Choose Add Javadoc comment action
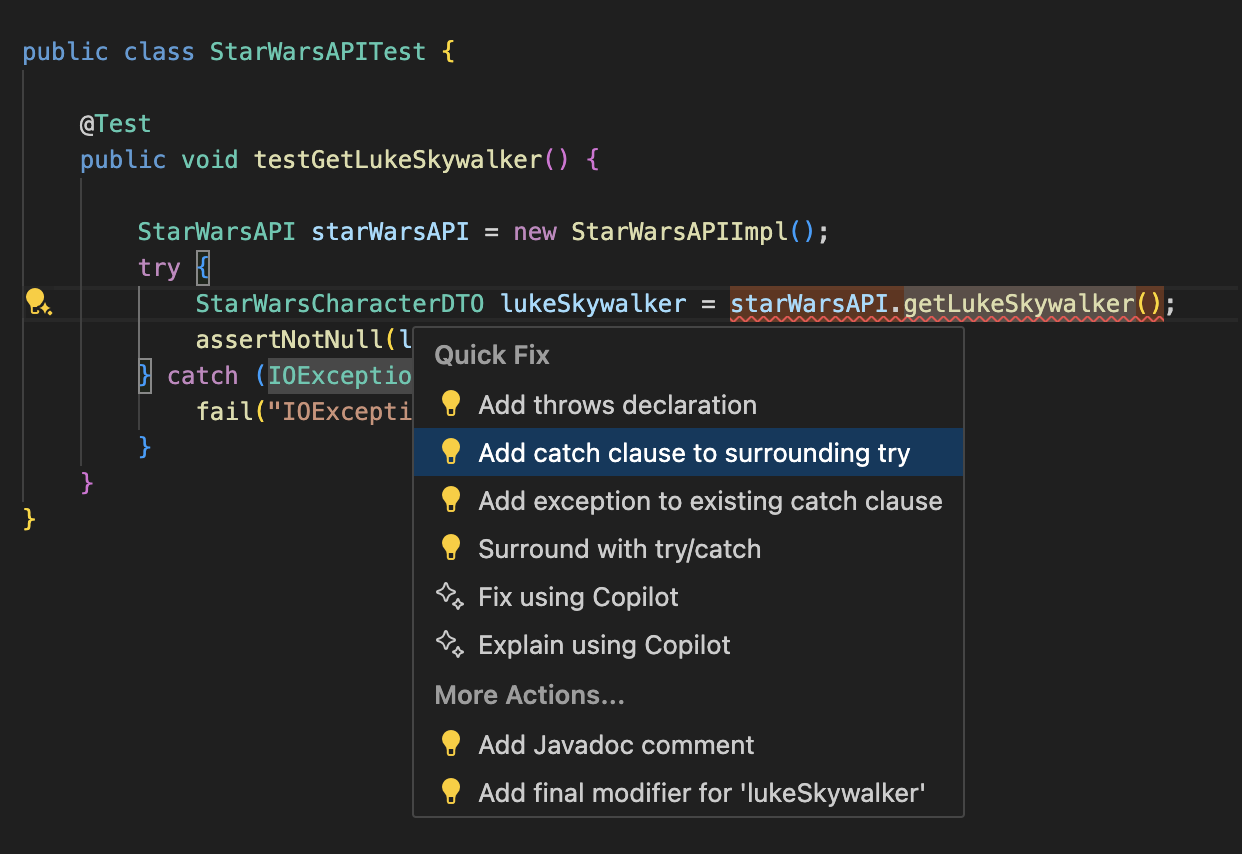Image resolution: width=1242 pixels, height=854 pixels. pyautogui.click(x=689, y=745)
